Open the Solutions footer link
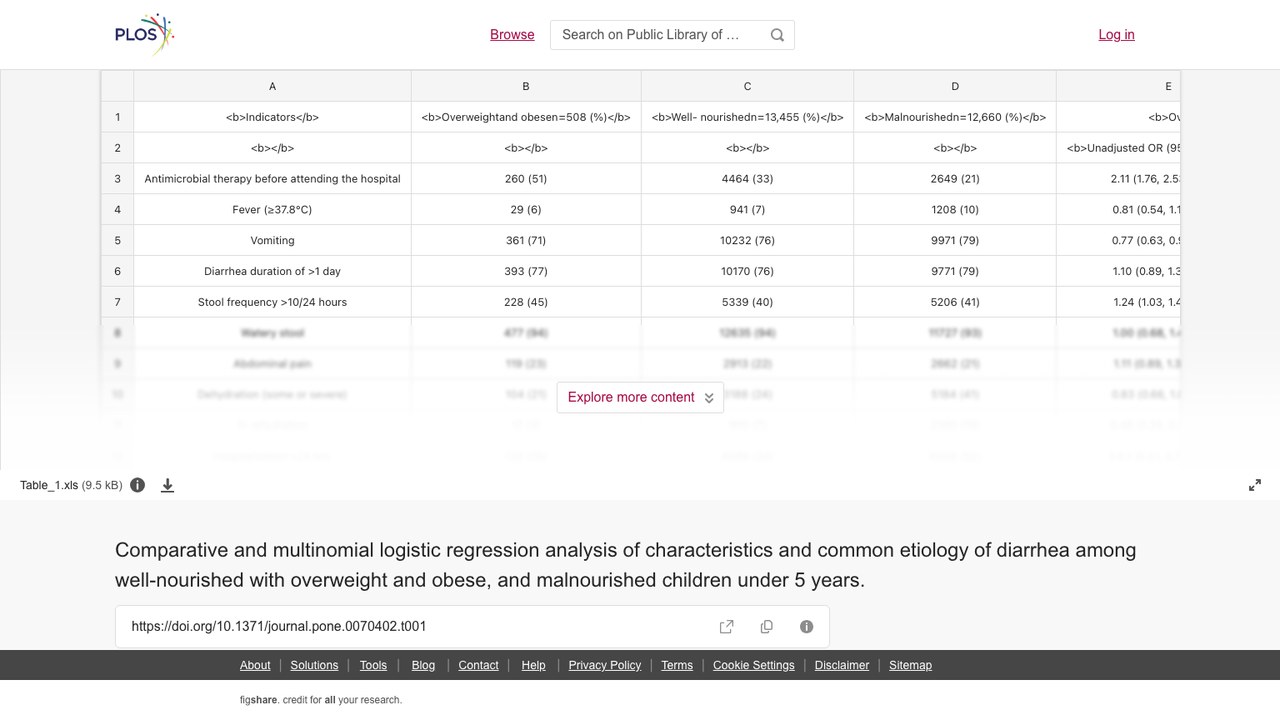The image size is (1280, 720). (315, 665)
